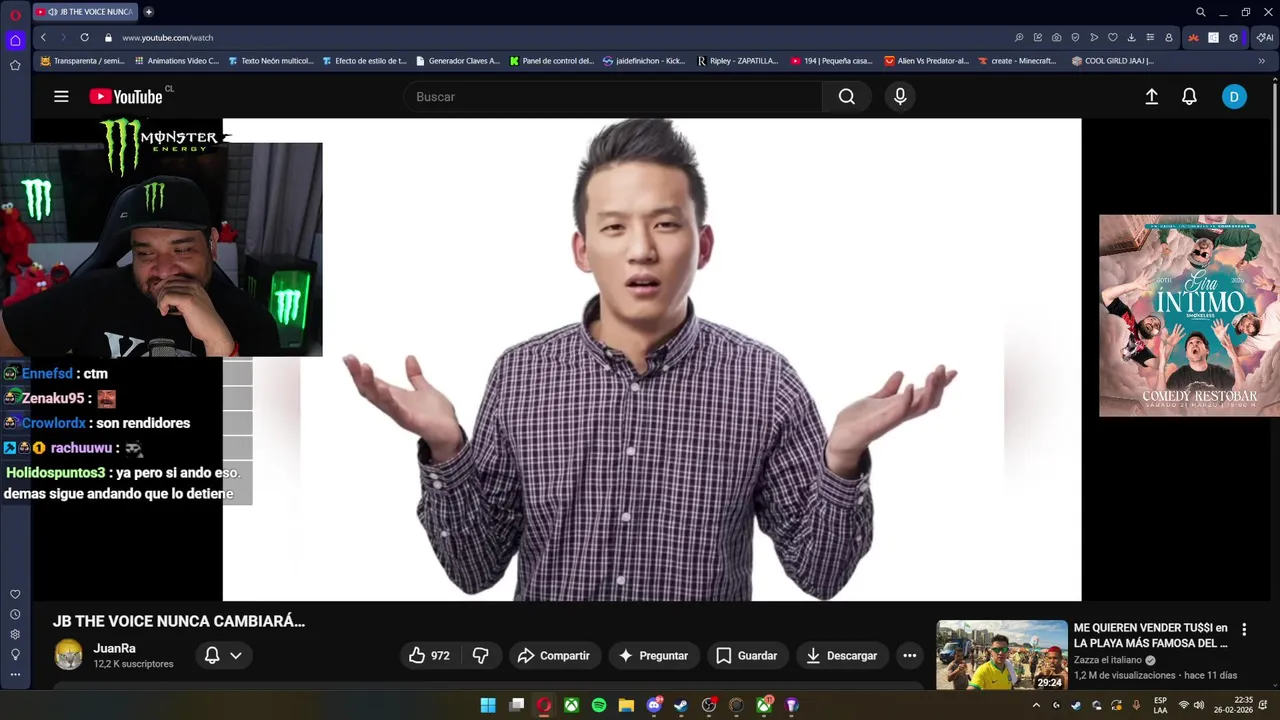1280x720 pixels.
Task: Open the Ripley - ZAPATILLA... bookmark
Action: pos(737,61)
